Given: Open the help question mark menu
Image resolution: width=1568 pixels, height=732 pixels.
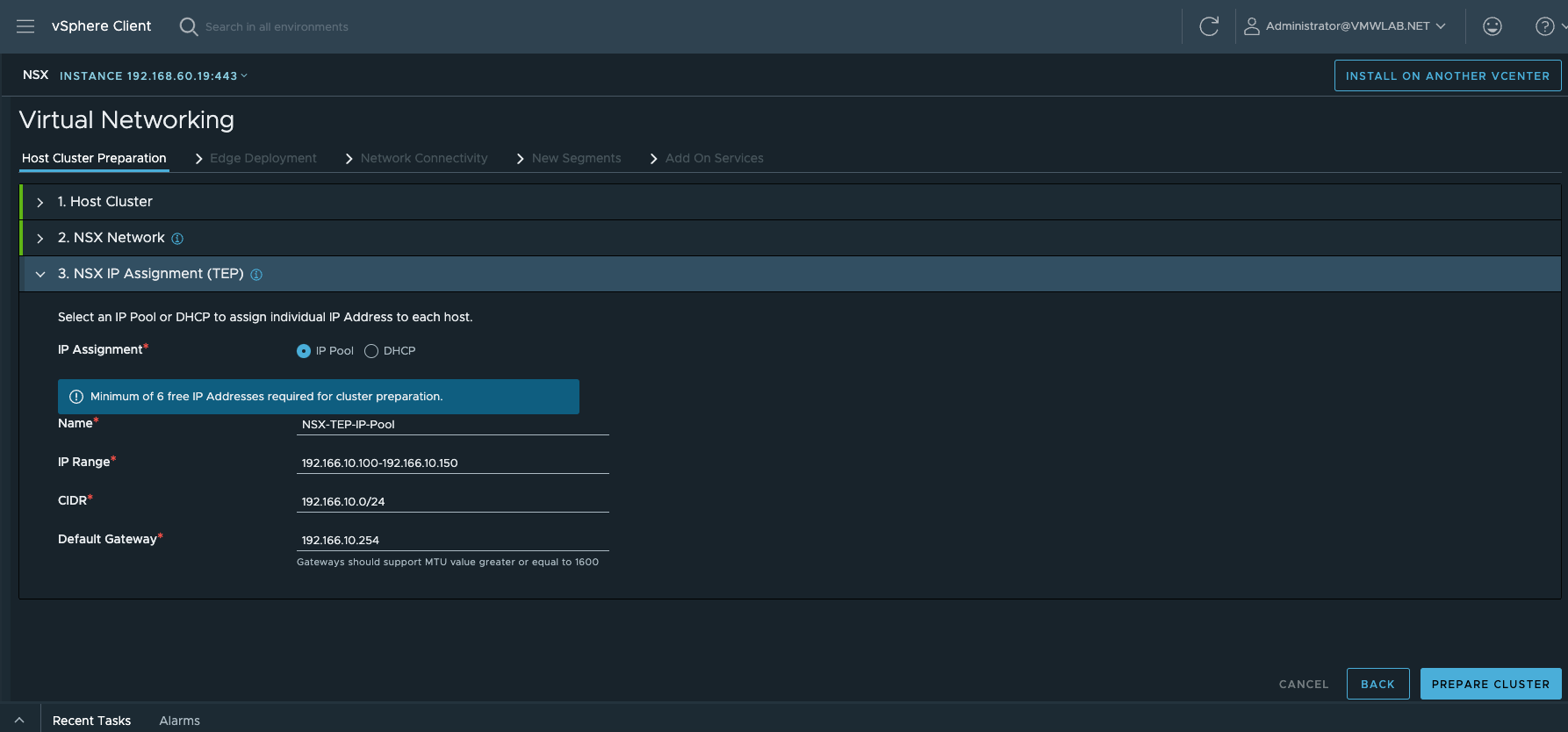Looking at the screenshot, I should click(x=1545, y=26).
